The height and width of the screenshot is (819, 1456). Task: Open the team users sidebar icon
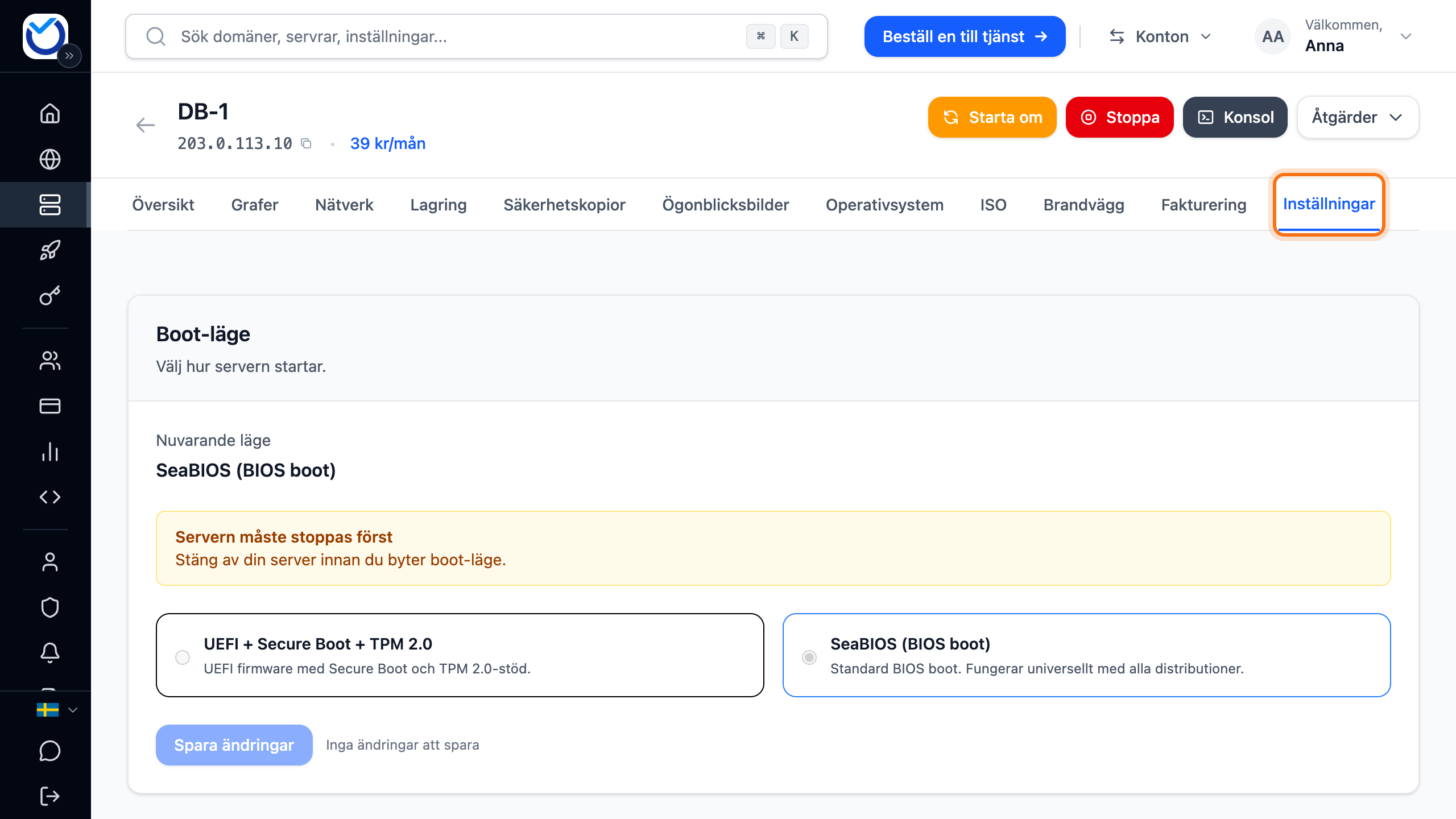(50, 361)
